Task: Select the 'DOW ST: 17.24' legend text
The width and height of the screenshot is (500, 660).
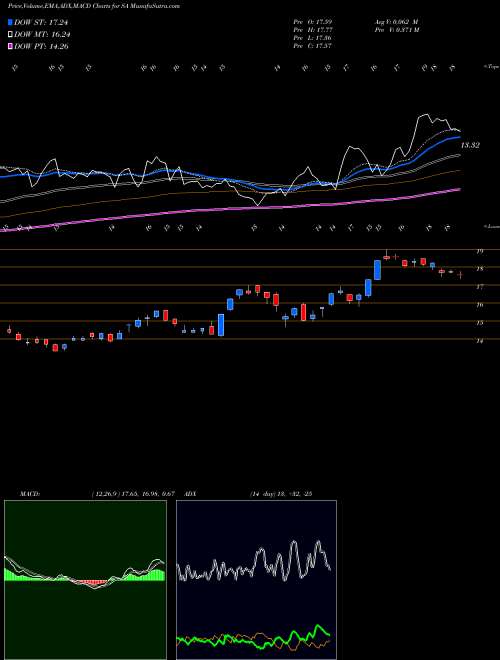Action: (41, 22)
